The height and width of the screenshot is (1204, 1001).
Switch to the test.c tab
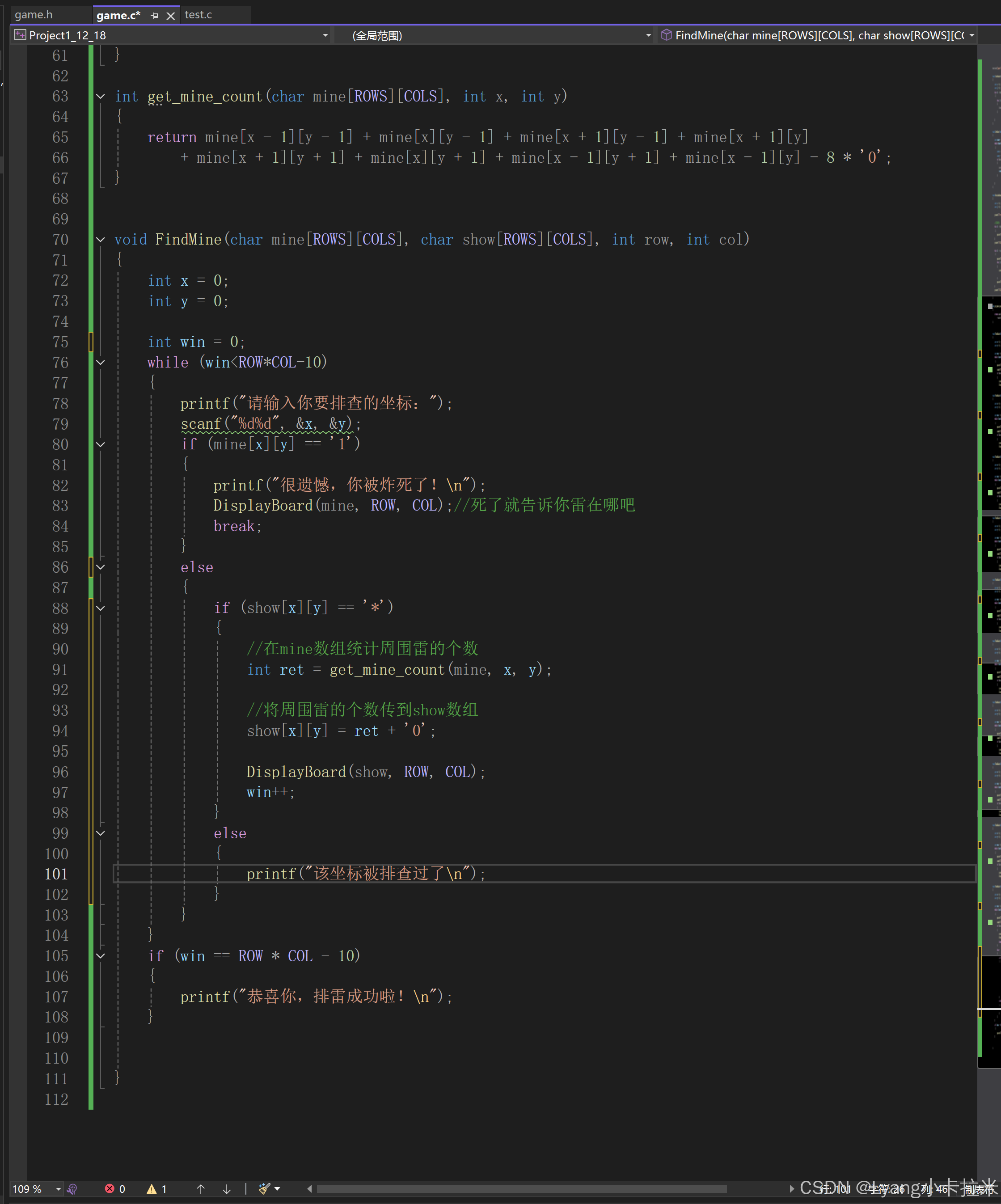tap(199, 14)
